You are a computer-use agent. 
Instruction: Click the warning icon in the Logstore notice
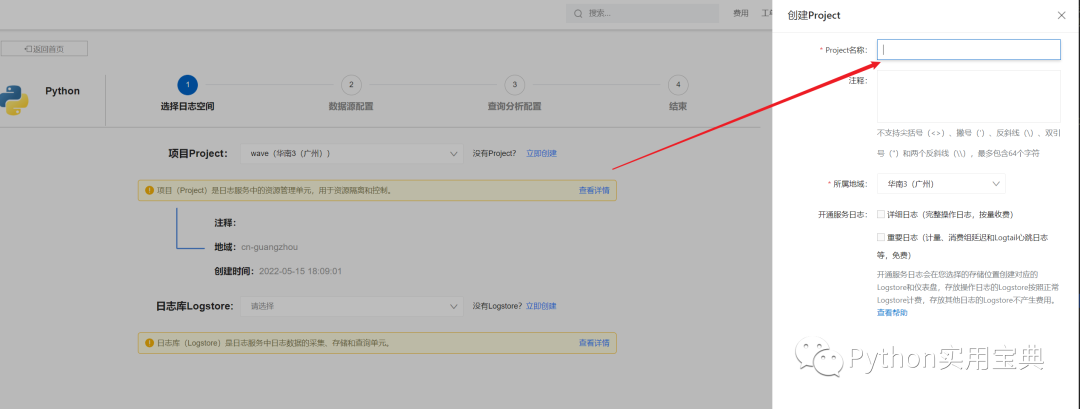tap(149, 342)
